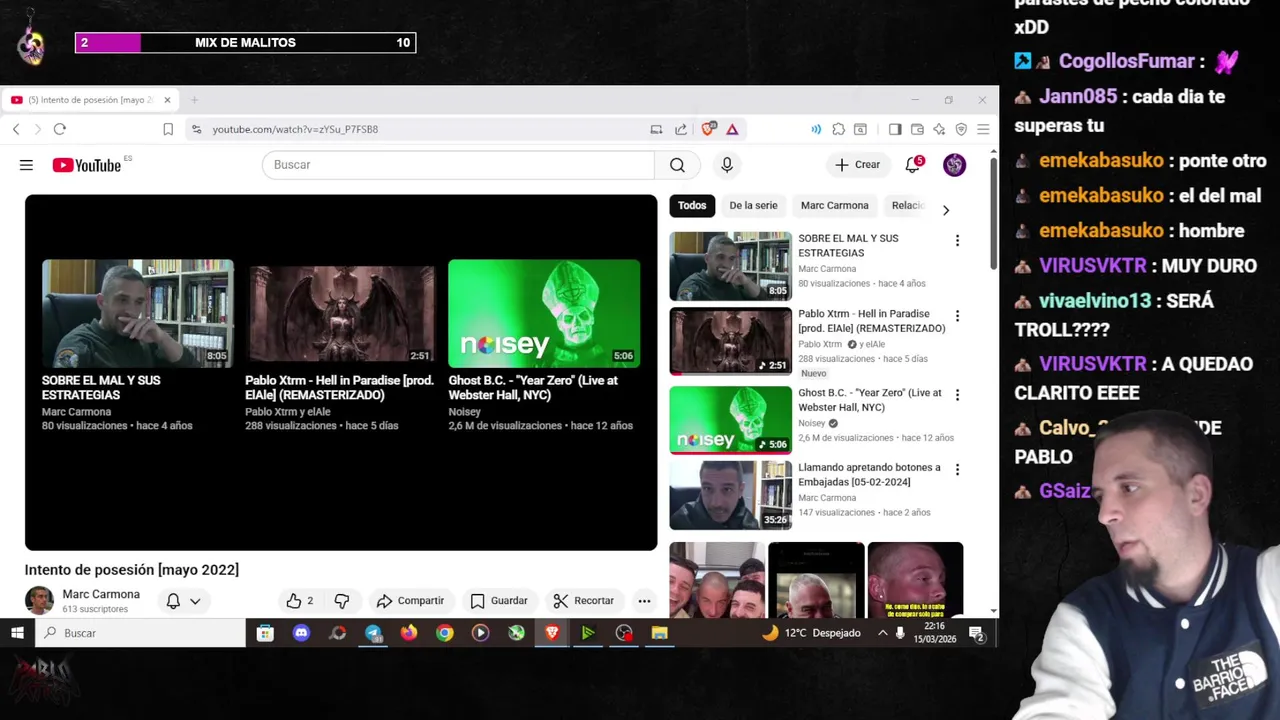Open the Brave Wallet icon
Screen dimensions: 1280x720
[917, 129]
